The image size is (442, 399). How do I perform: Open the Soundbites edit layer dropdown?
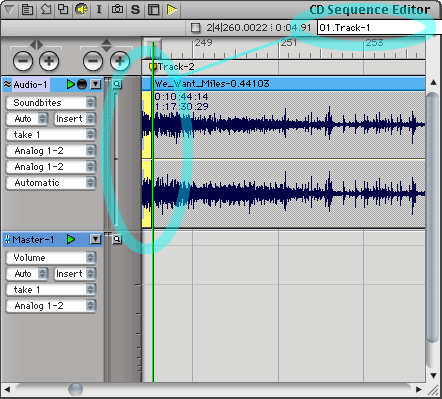(x=51, y=103)
